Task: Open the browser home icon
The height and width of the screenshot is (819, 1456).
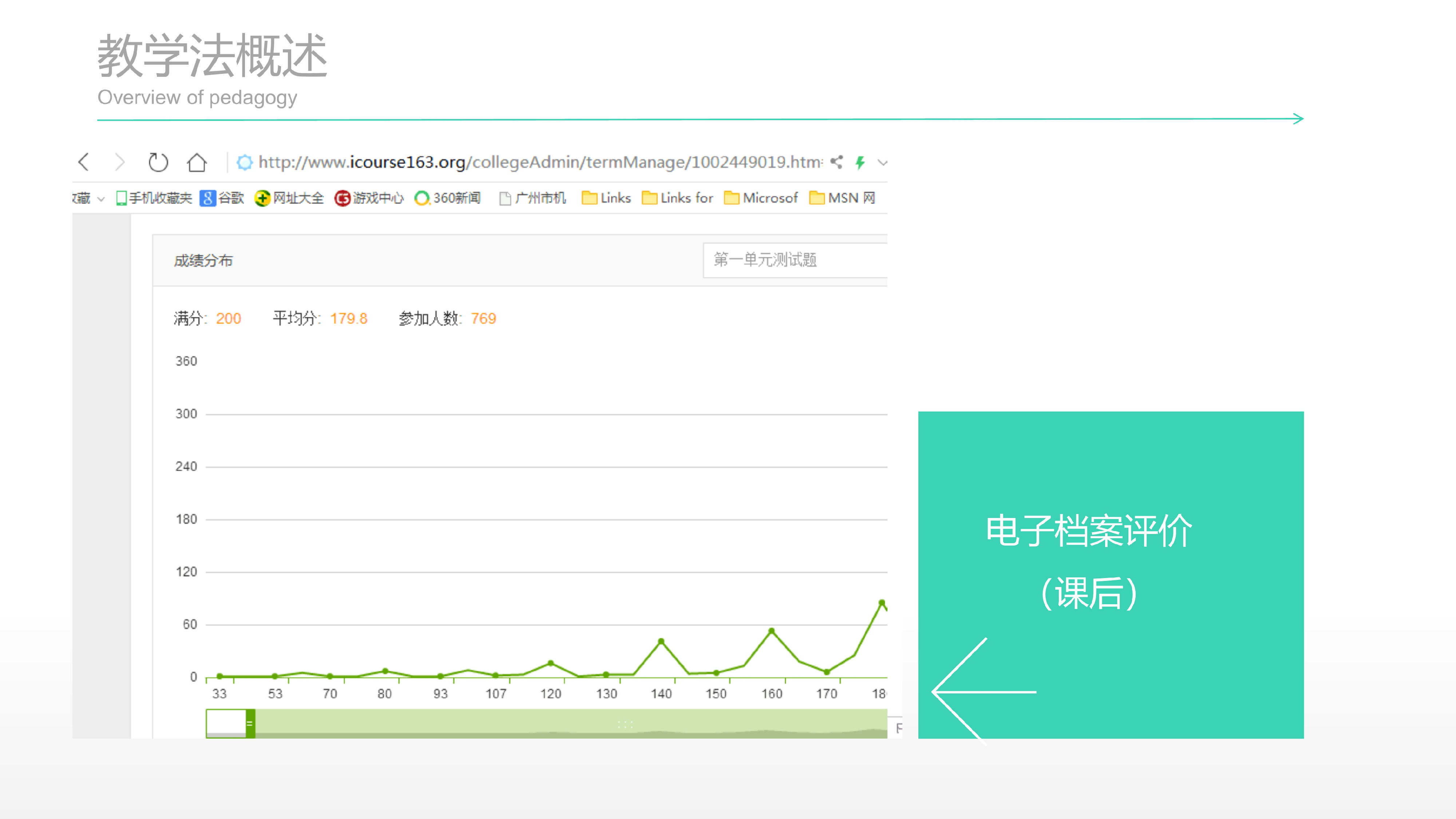Action: [x=197, y=162]
